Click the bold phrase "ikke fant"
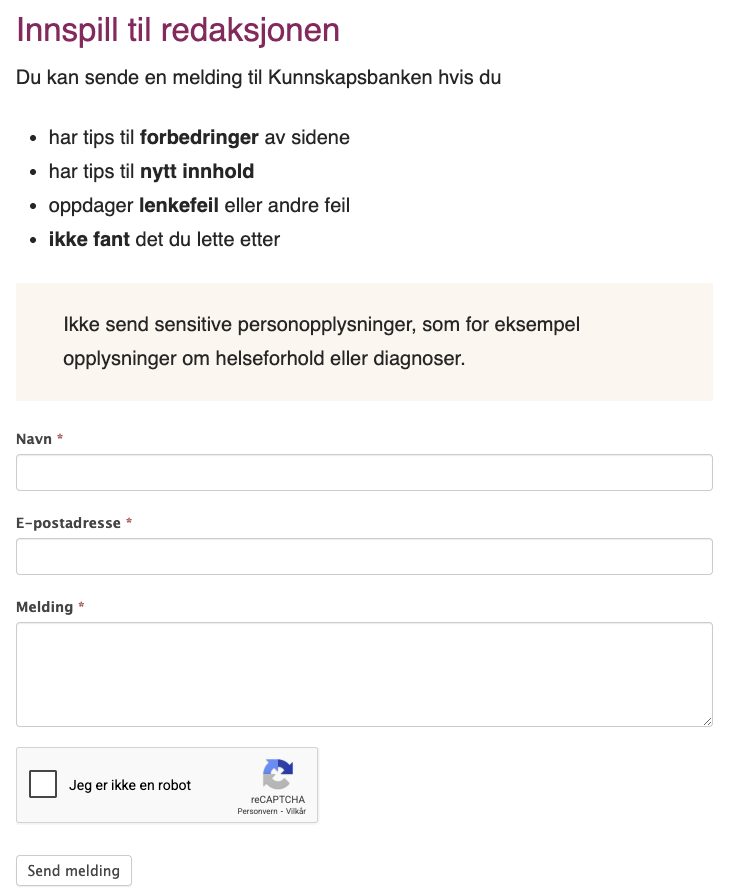The height and width of the screenshot is (896, 730). 88,239
